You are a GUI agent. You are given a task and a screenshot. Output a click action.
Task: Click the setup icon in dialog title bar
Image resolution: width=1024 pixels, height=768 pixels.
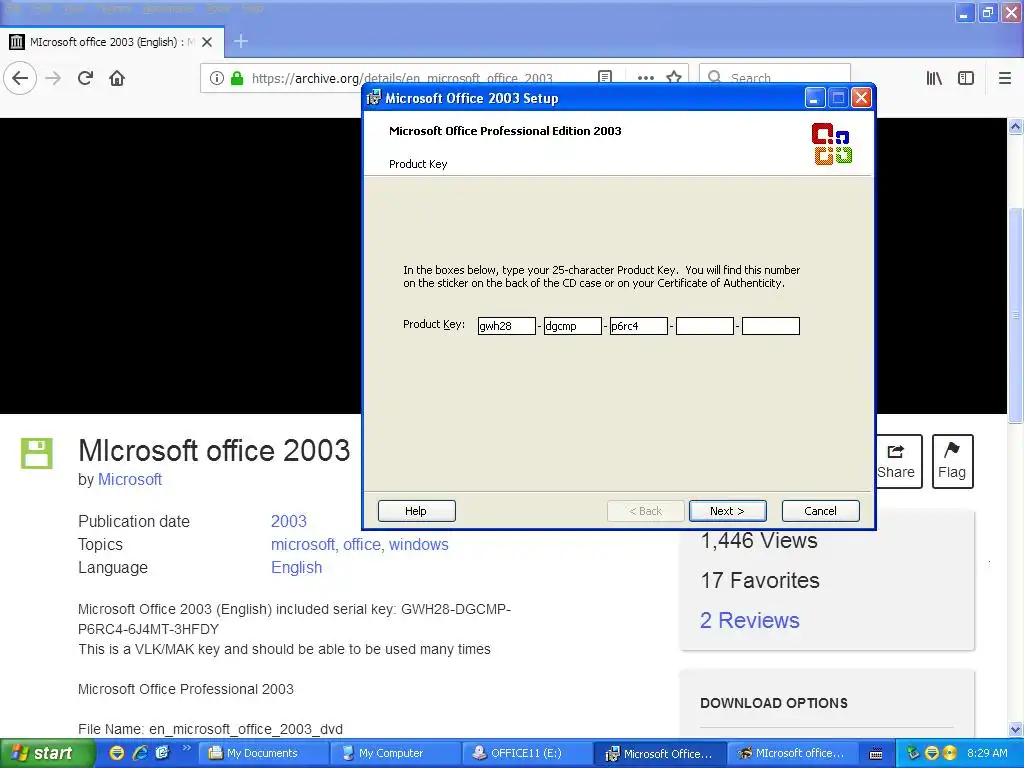[x=374, y=98]
